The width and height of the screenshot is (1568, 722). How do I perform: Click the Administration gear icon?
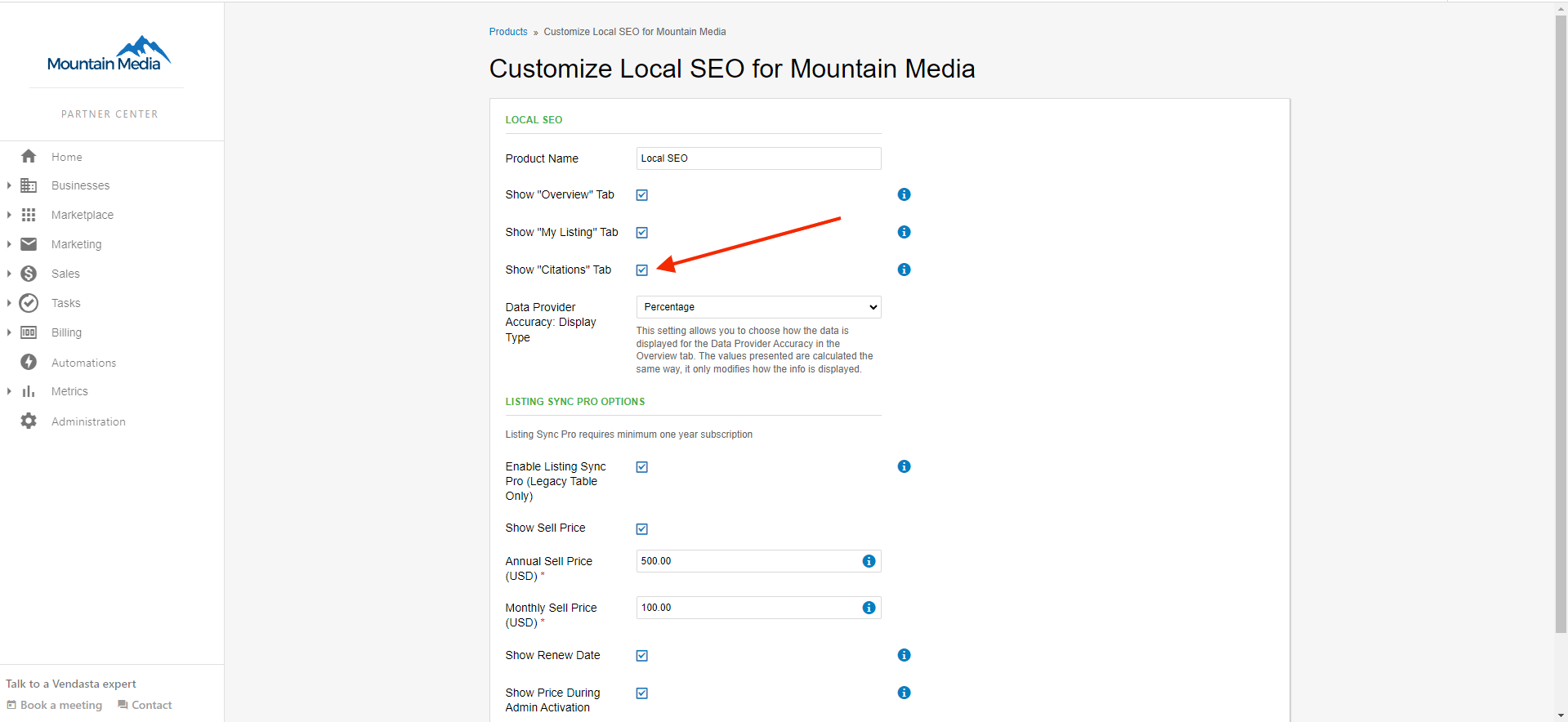[29, 421]
